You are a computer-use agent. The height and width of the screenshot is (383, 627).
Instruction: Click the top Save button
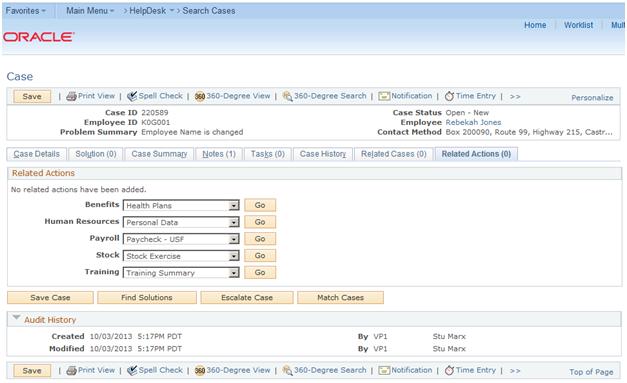tap(32, 96)
